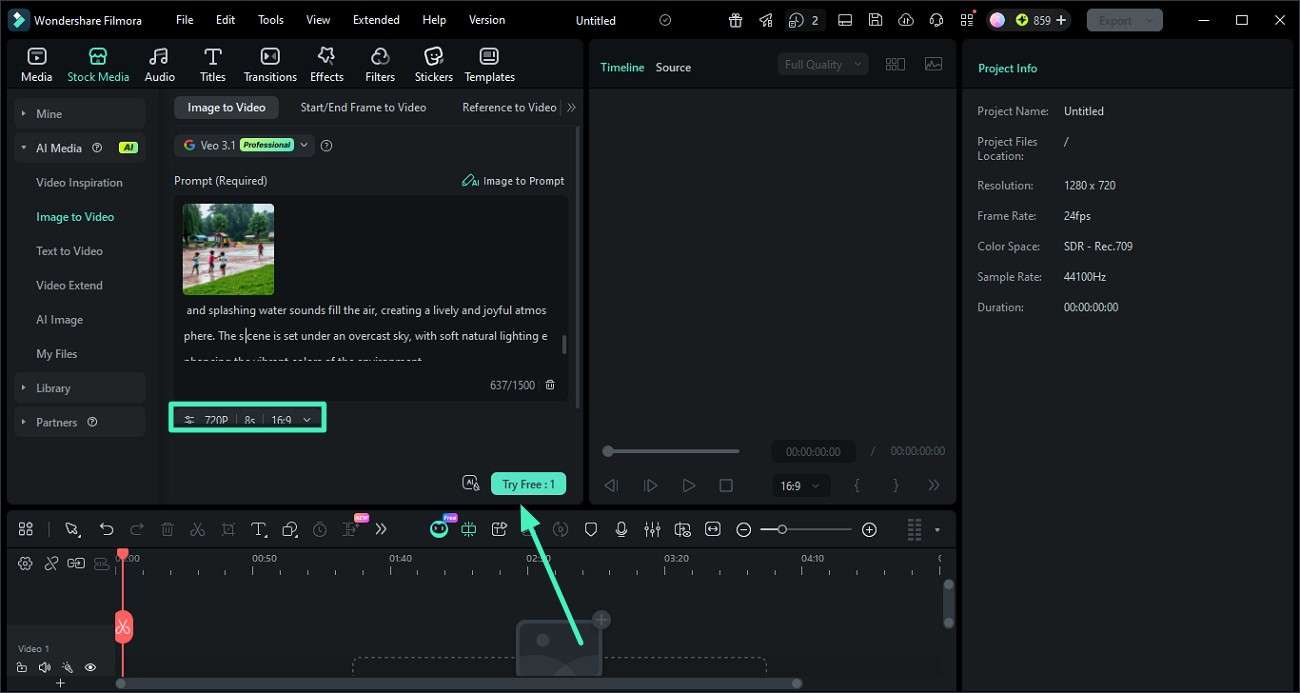Delete the prompt with trash icon
This screenshot has height=693, width=1300.
550,385
